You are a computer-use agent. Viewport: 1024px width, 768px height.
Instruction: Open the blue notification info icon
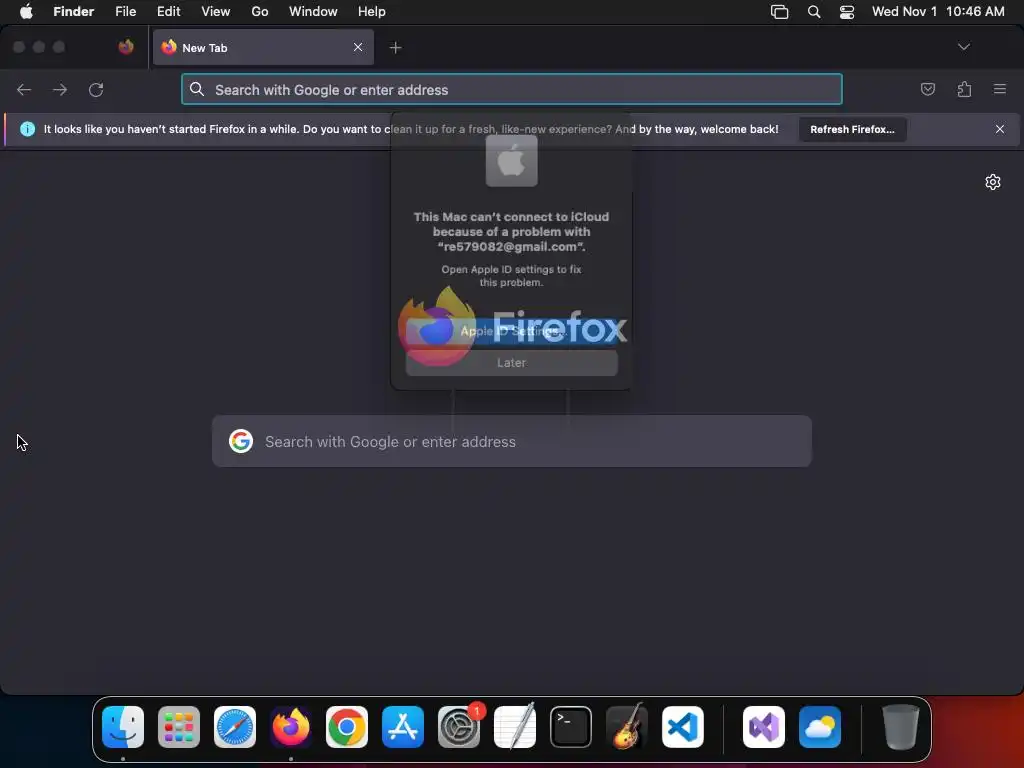(27, 129)
